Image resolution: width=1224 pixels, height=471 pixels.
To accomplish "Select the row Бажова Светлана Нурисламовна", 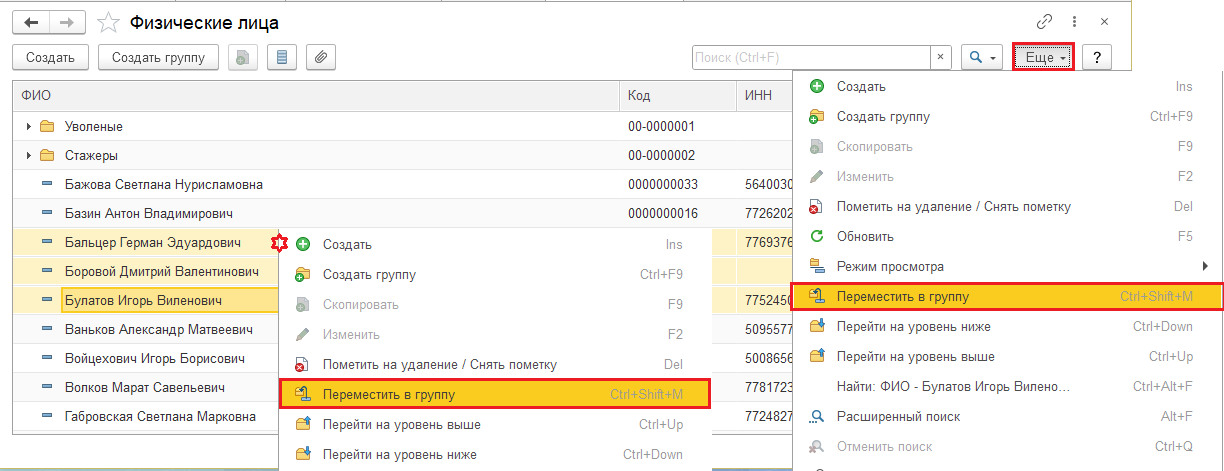I will tap(163, 185).
